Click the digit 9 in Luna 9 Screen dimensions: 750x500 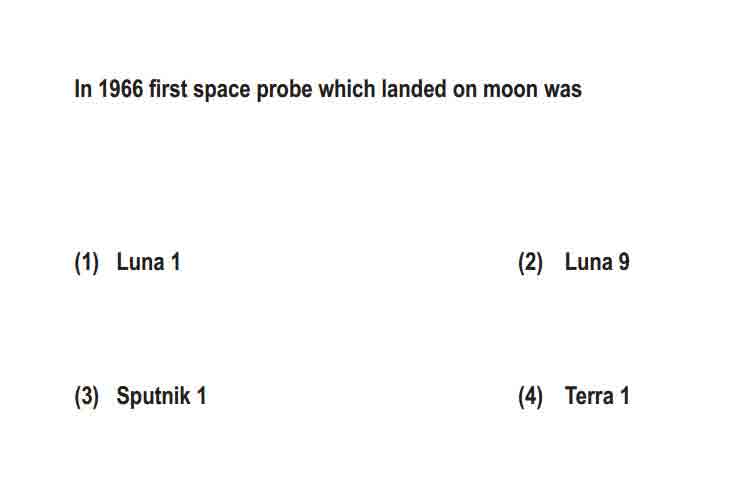click(x=624, y=262)
